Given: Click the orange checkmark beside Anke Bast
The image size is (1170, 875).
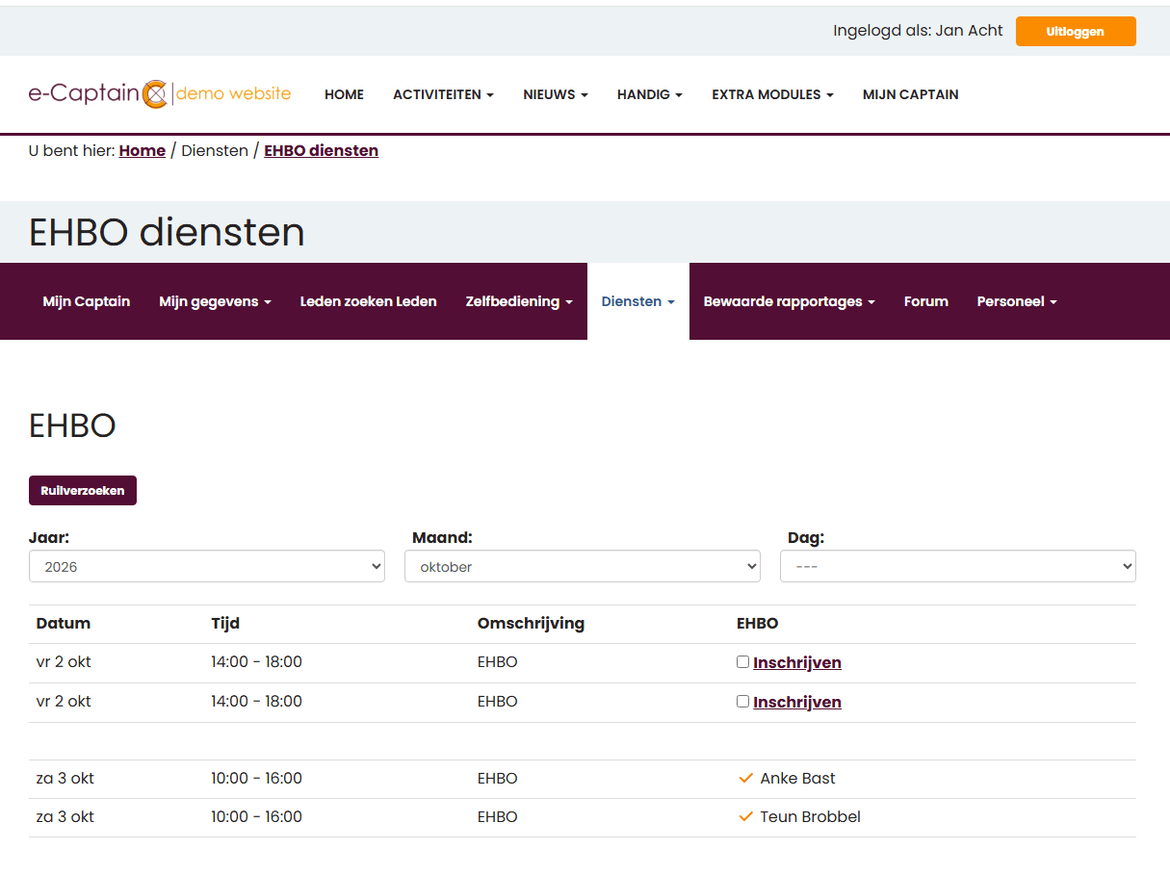Looking at the screenshot, I should (x=745, y=778).
